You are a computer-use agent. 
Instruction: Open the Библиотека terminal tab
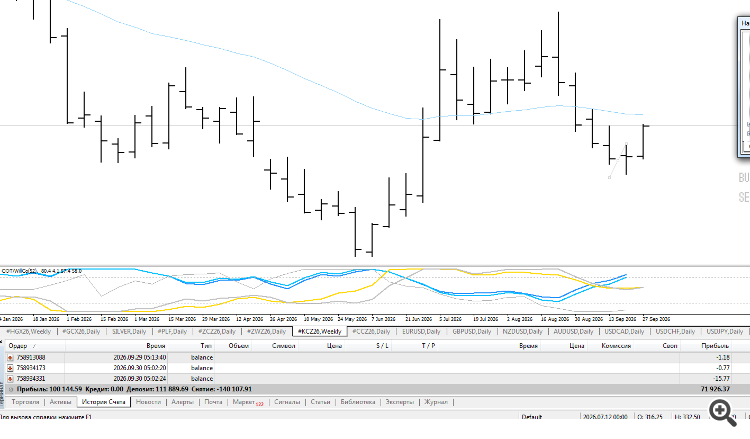(358, 402)
